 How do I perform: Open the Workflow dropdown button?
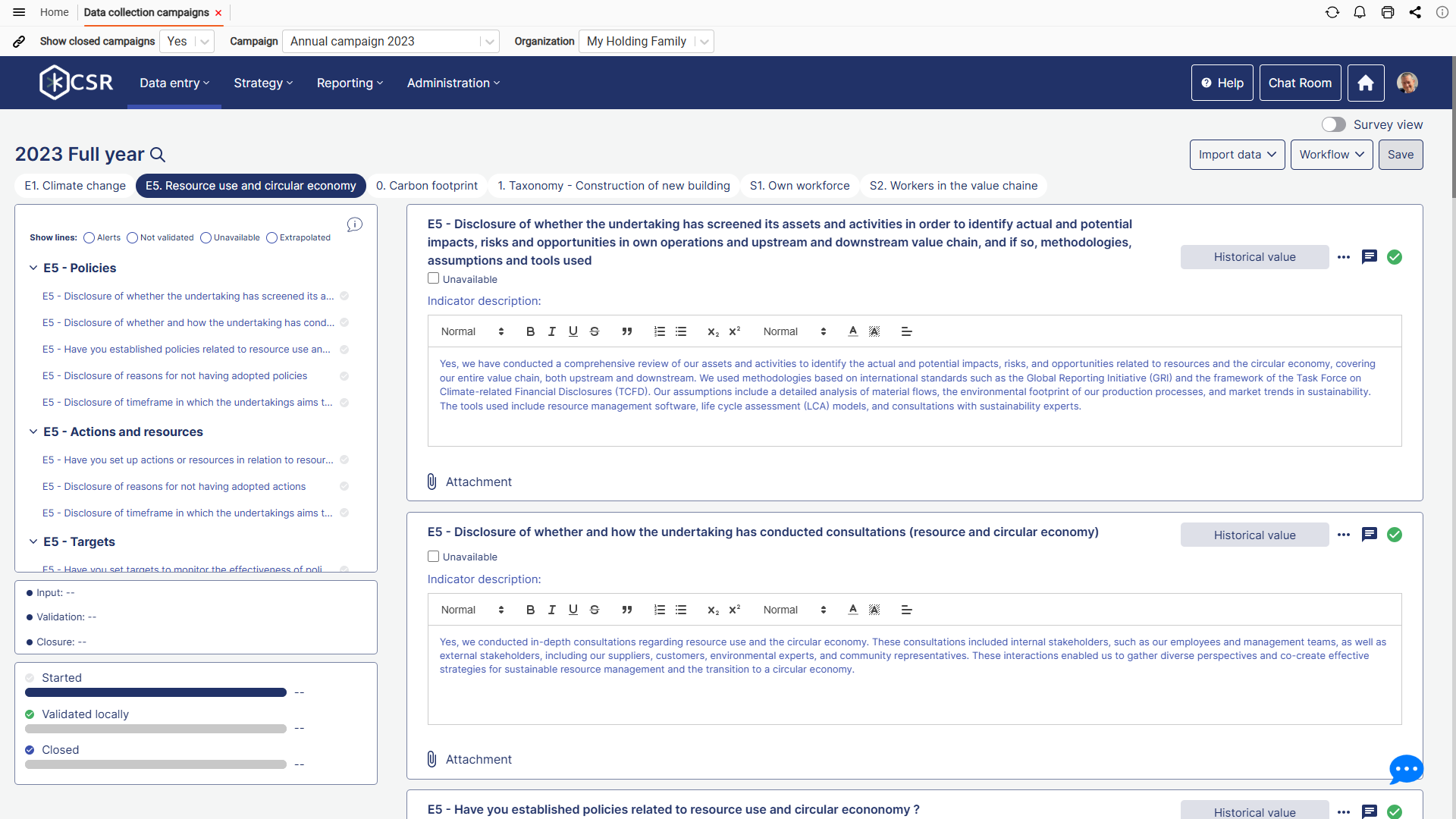[1331, 155]
